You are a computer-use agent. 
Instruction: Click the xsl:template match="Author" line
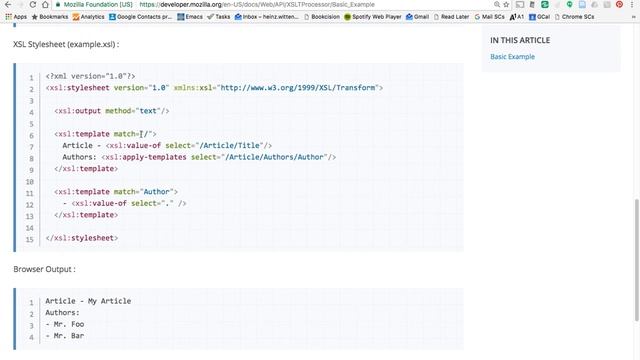pyautogui.click(x=116, y=192)
